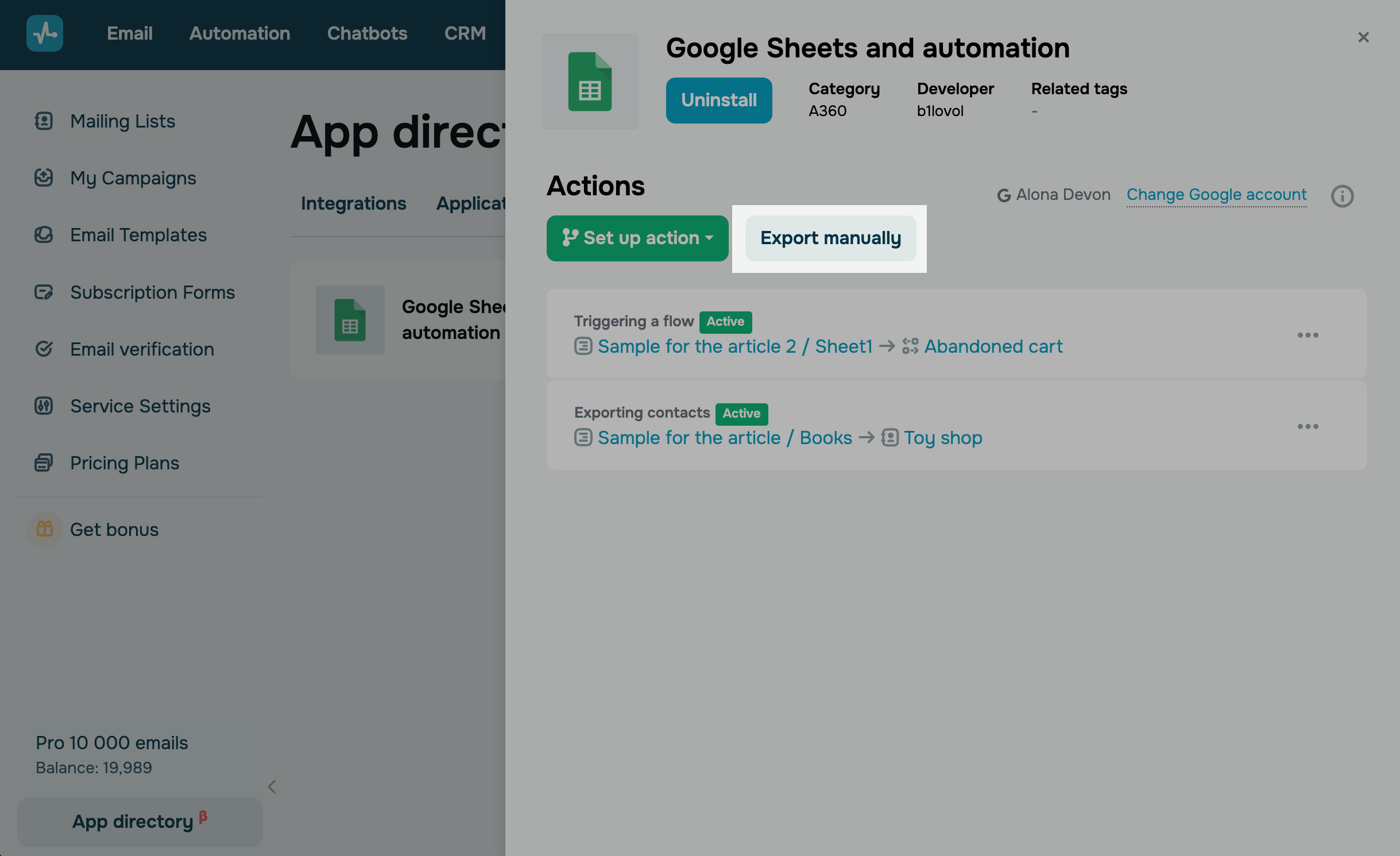Open three-dot menu for Triggering a flow

click(x=1308, y=335)
